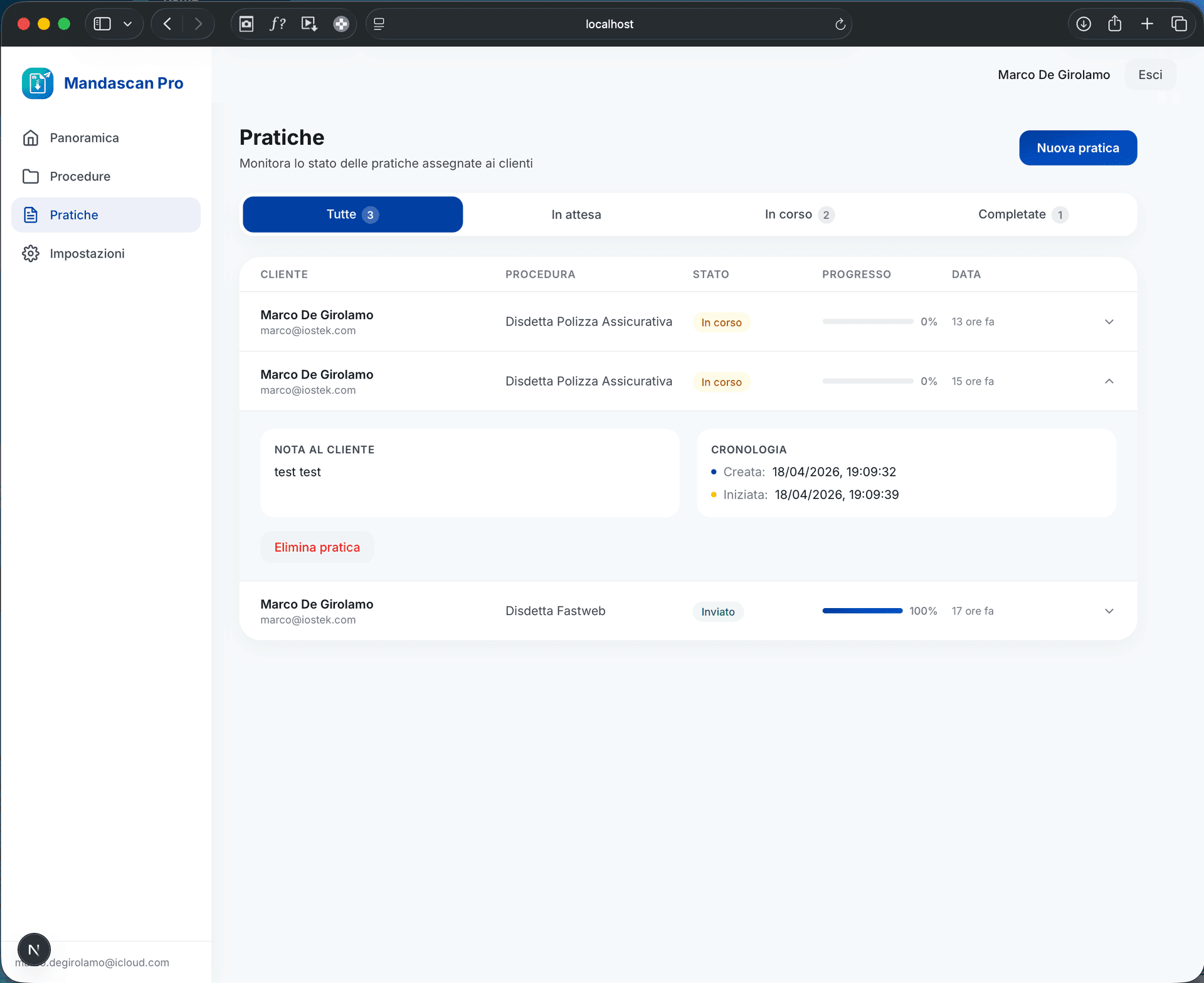Expand the Disdetta Fastweb pratica details
Viewport: 1204px width, 983px height.
click(1109, 611)
